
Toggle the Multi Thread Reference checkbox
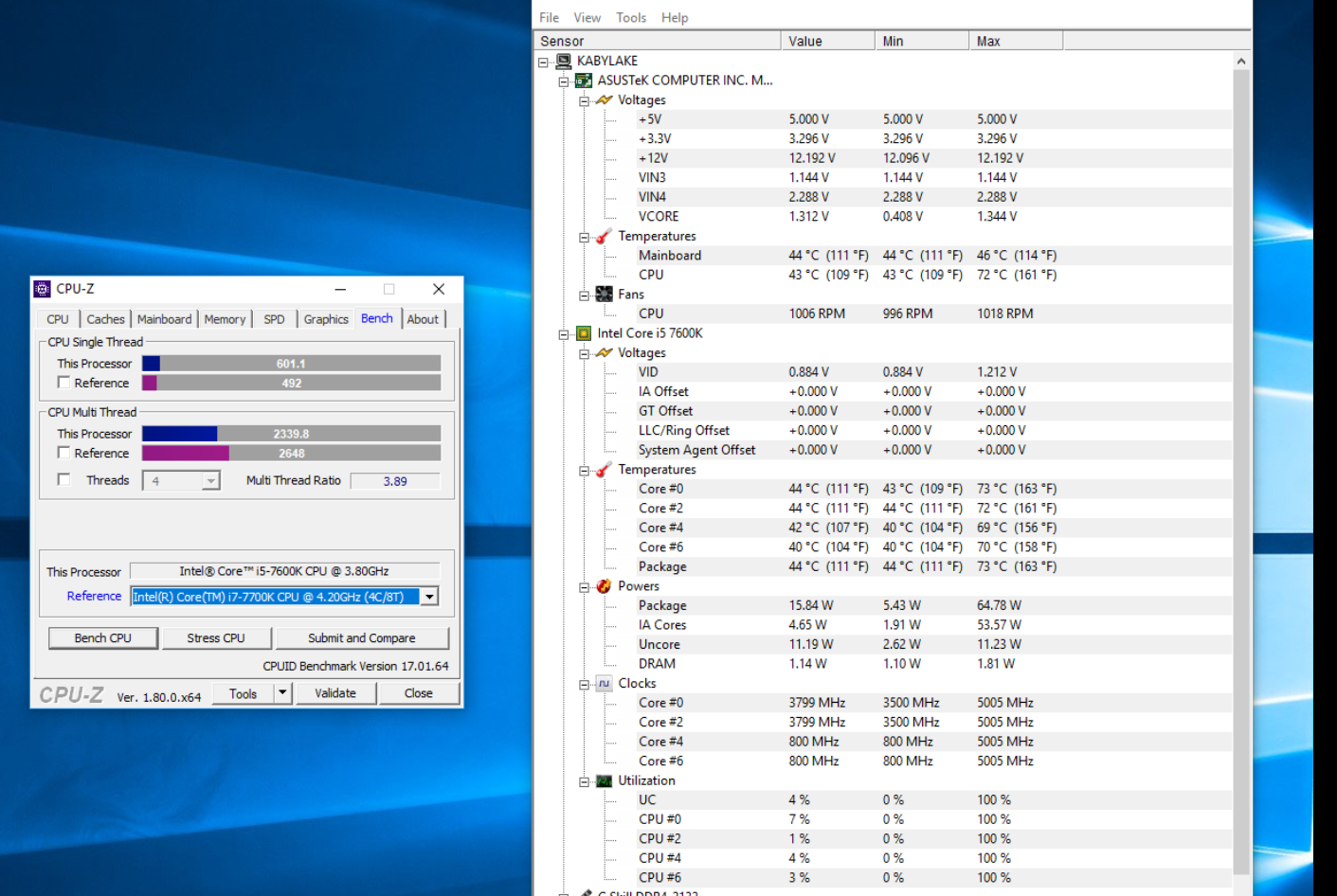[63, 453]
